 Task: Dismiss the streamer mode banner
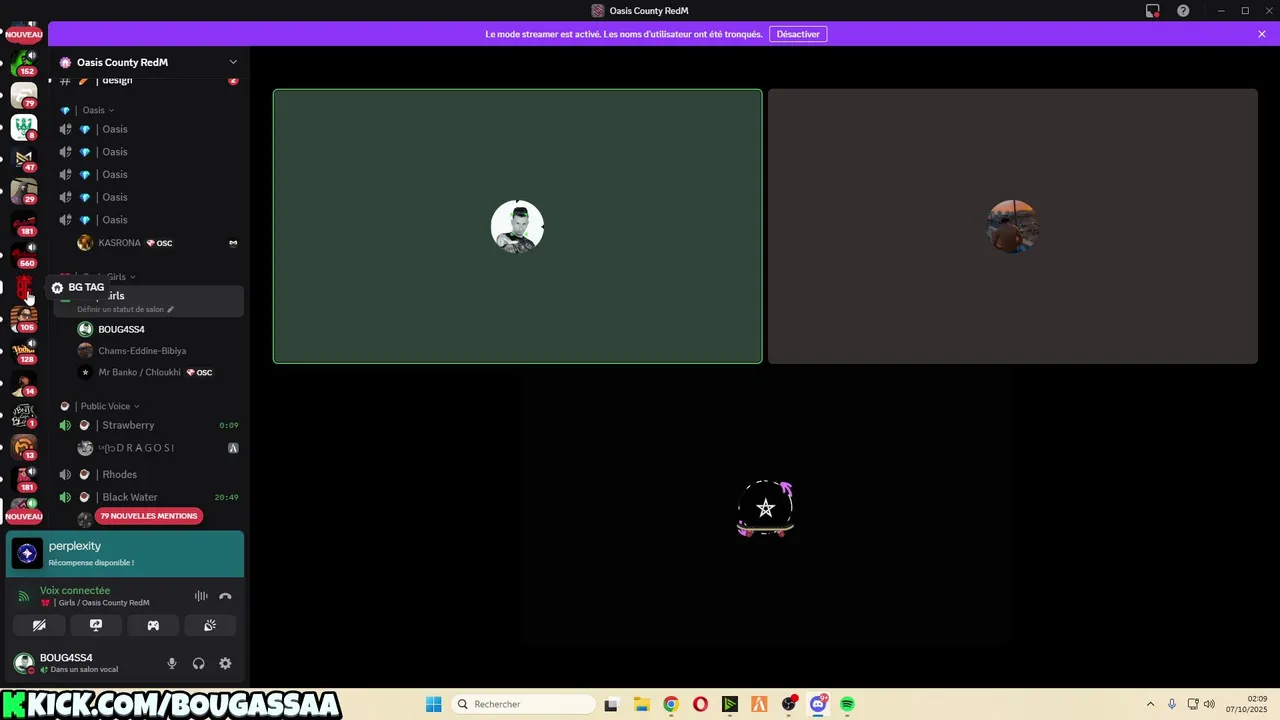tap(1262, 34)
